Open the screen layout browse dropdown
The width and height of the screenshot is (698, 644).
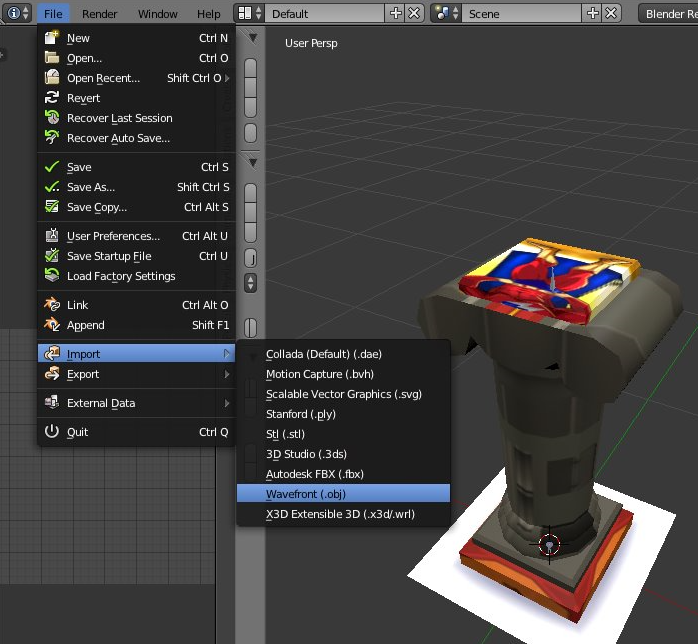click(248, 14)
